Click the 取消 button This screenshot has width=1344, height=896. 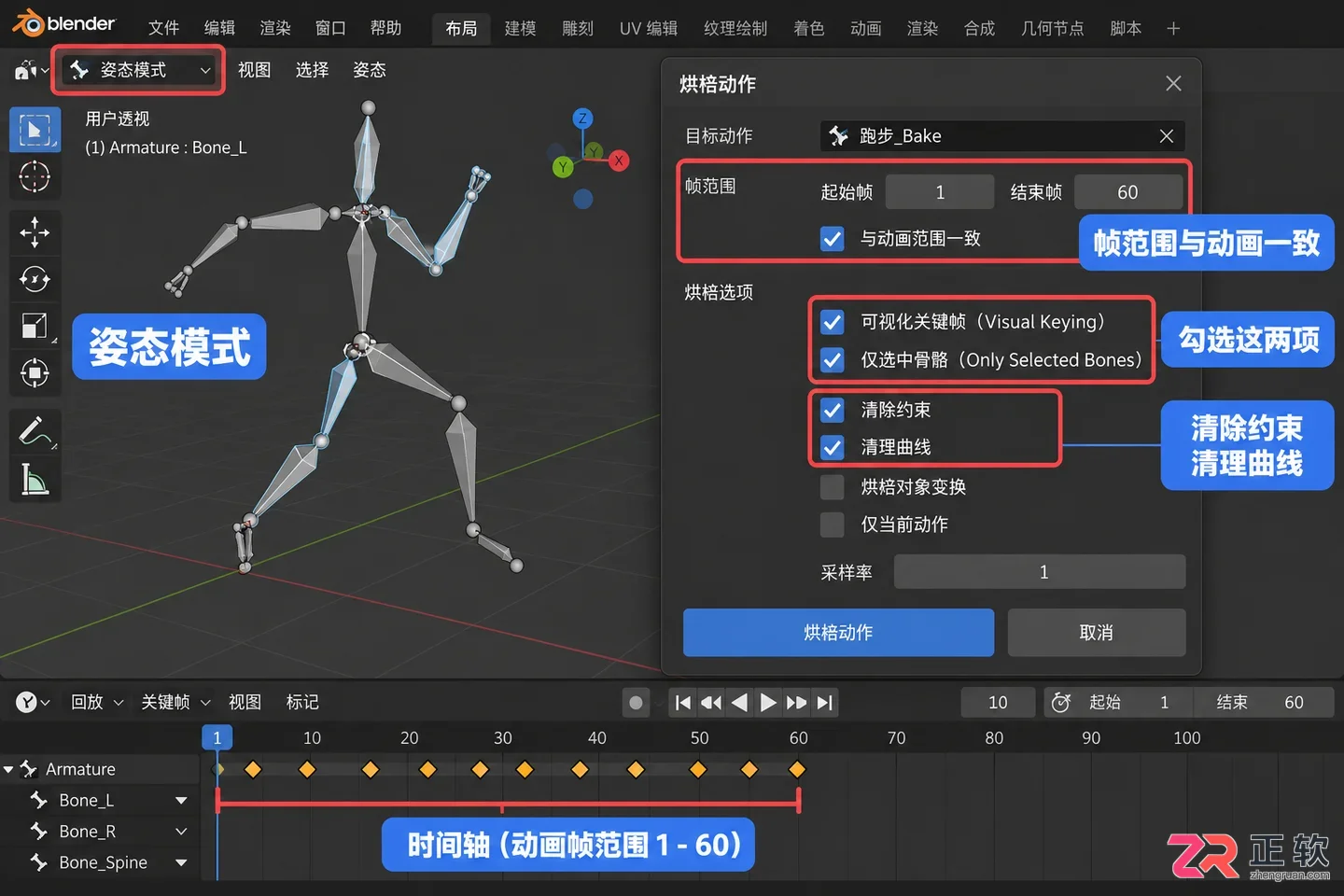pyautogui.click(x=1097, y=633)
